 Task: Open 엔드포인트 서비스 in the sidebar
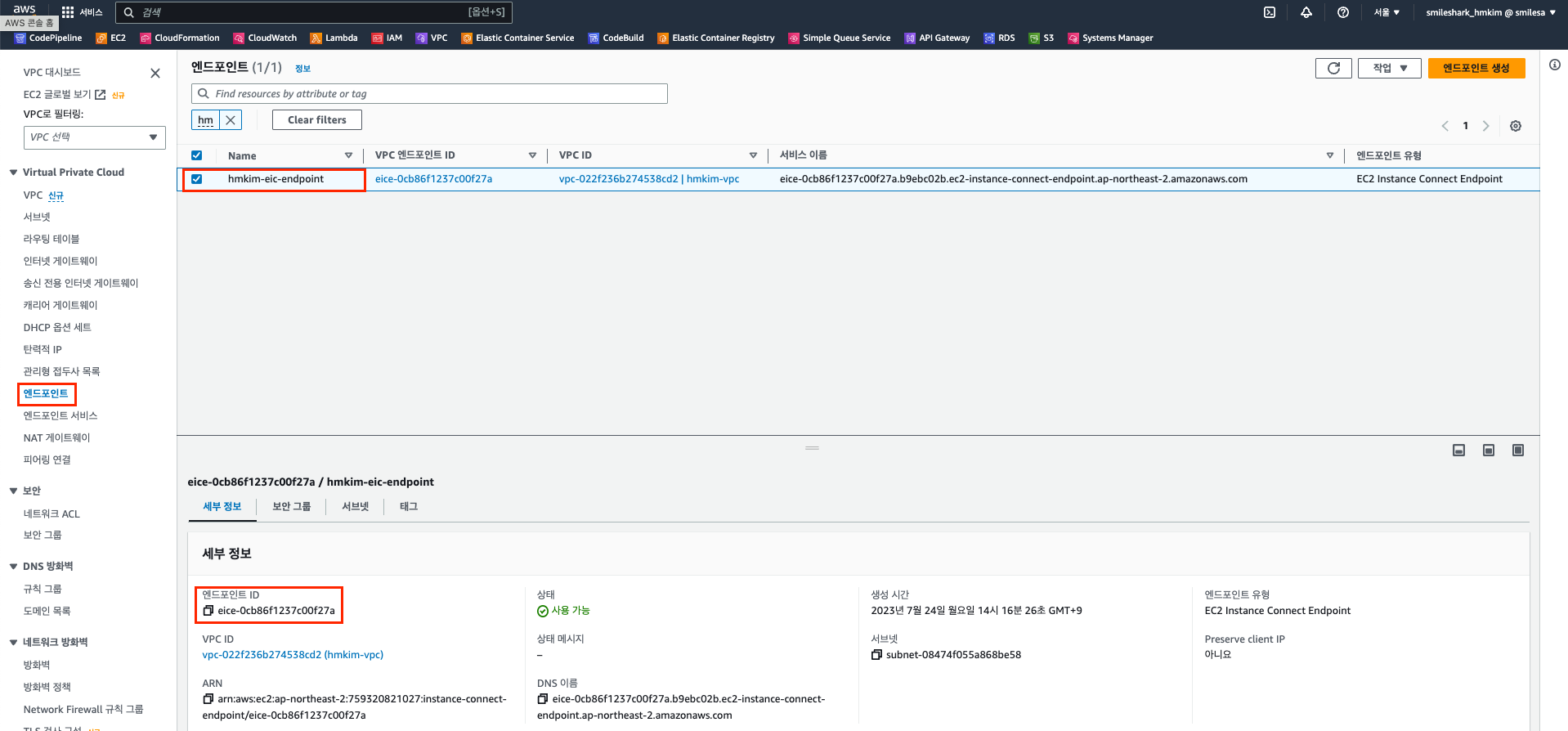pyautogui.click(x=60, y=416)
